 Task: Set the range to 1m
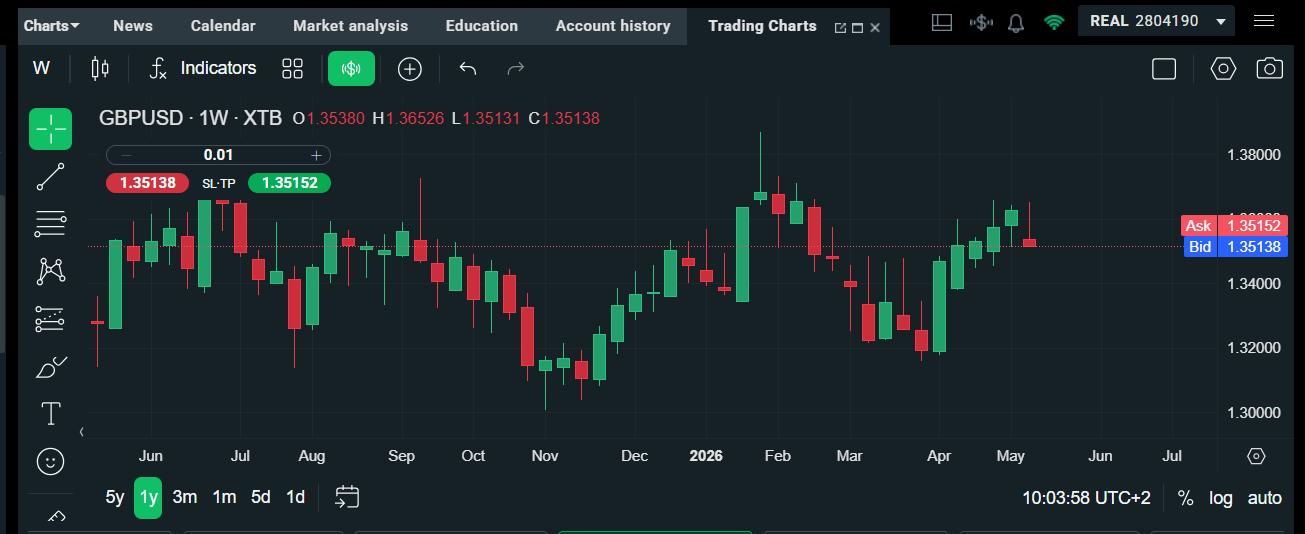224,497
